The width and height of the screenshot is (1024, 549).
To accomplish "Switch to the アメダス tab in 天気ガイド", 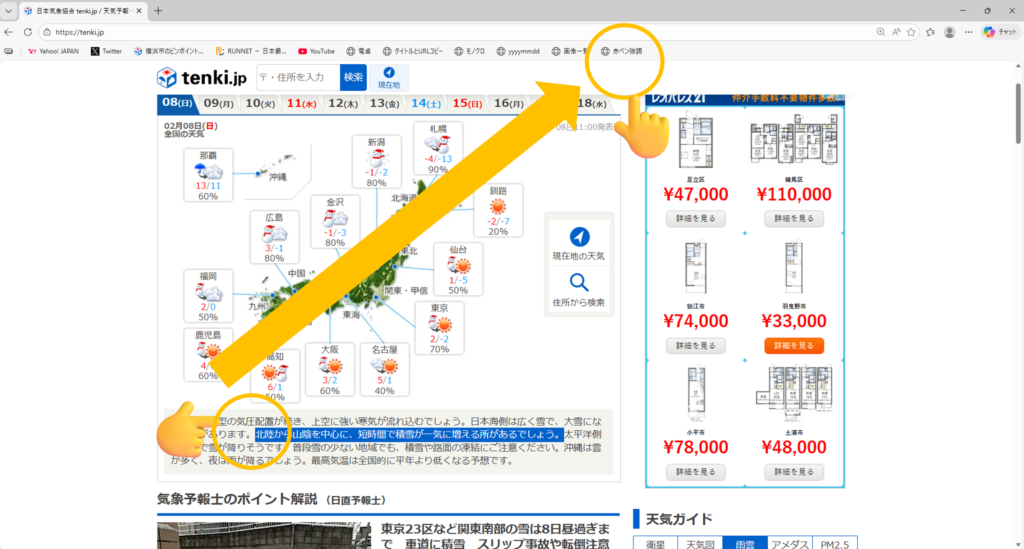I will (790, 543).
